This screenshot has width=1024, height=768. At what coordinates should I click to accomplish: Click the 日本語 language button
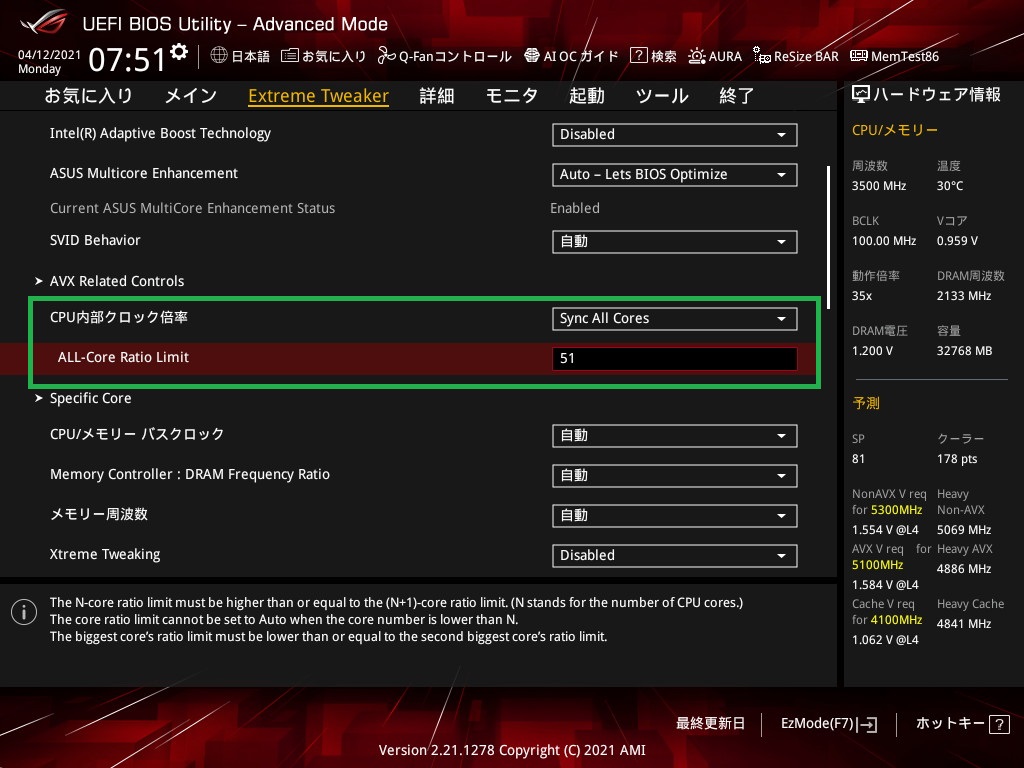pyautogui.click(x=240, y=56)
